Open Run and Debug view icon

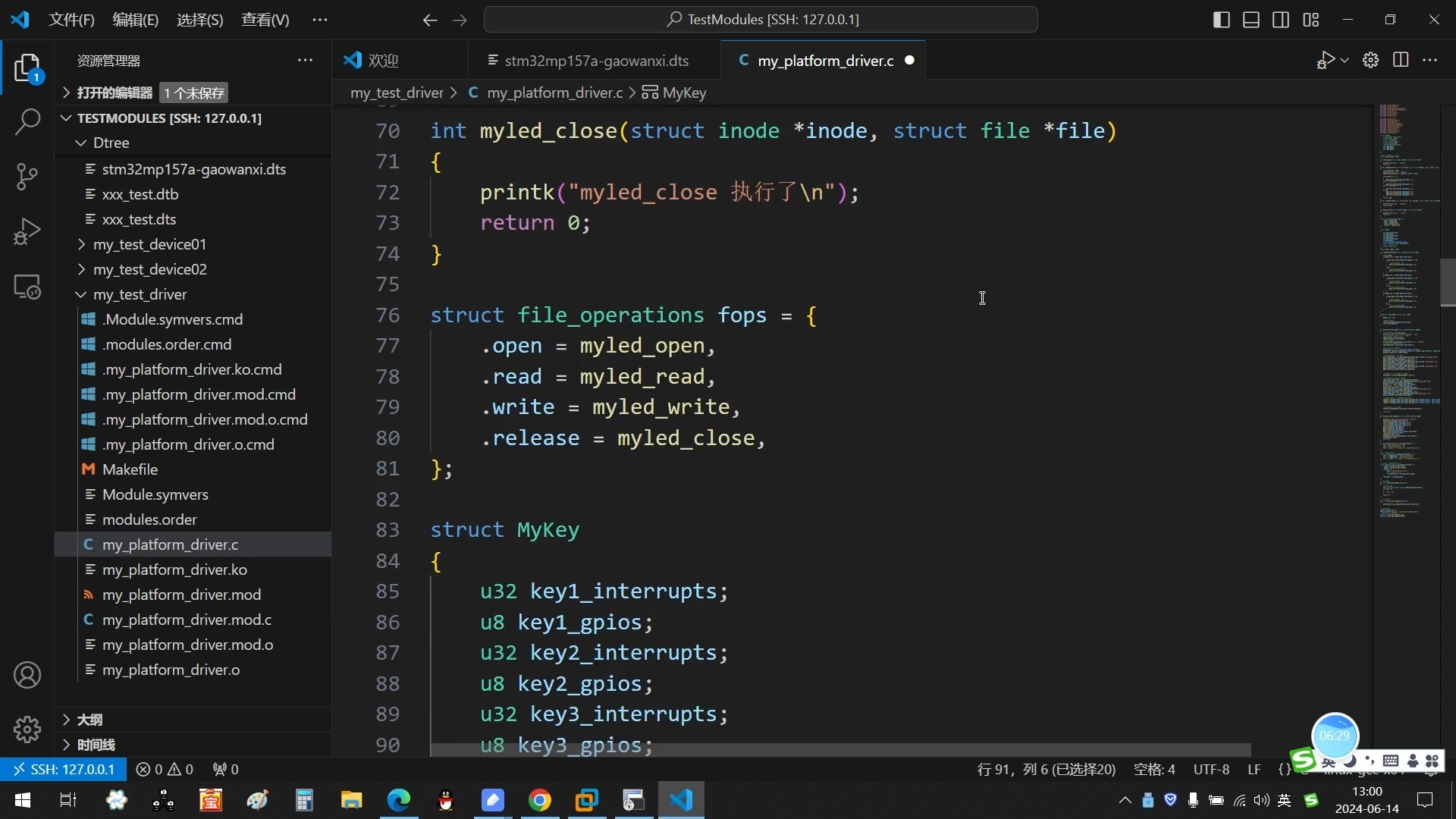(27, 231)
